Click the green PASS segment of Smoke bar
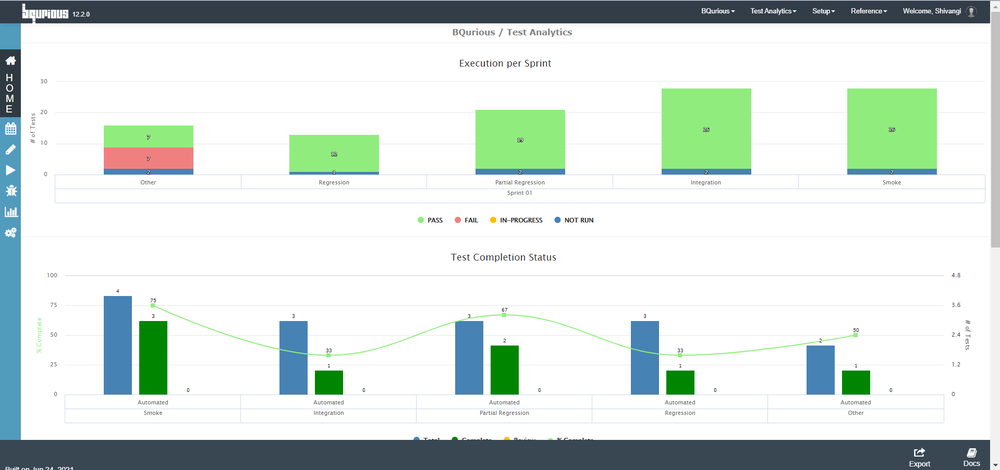1000x470 pixels. [x=892, y=128]
